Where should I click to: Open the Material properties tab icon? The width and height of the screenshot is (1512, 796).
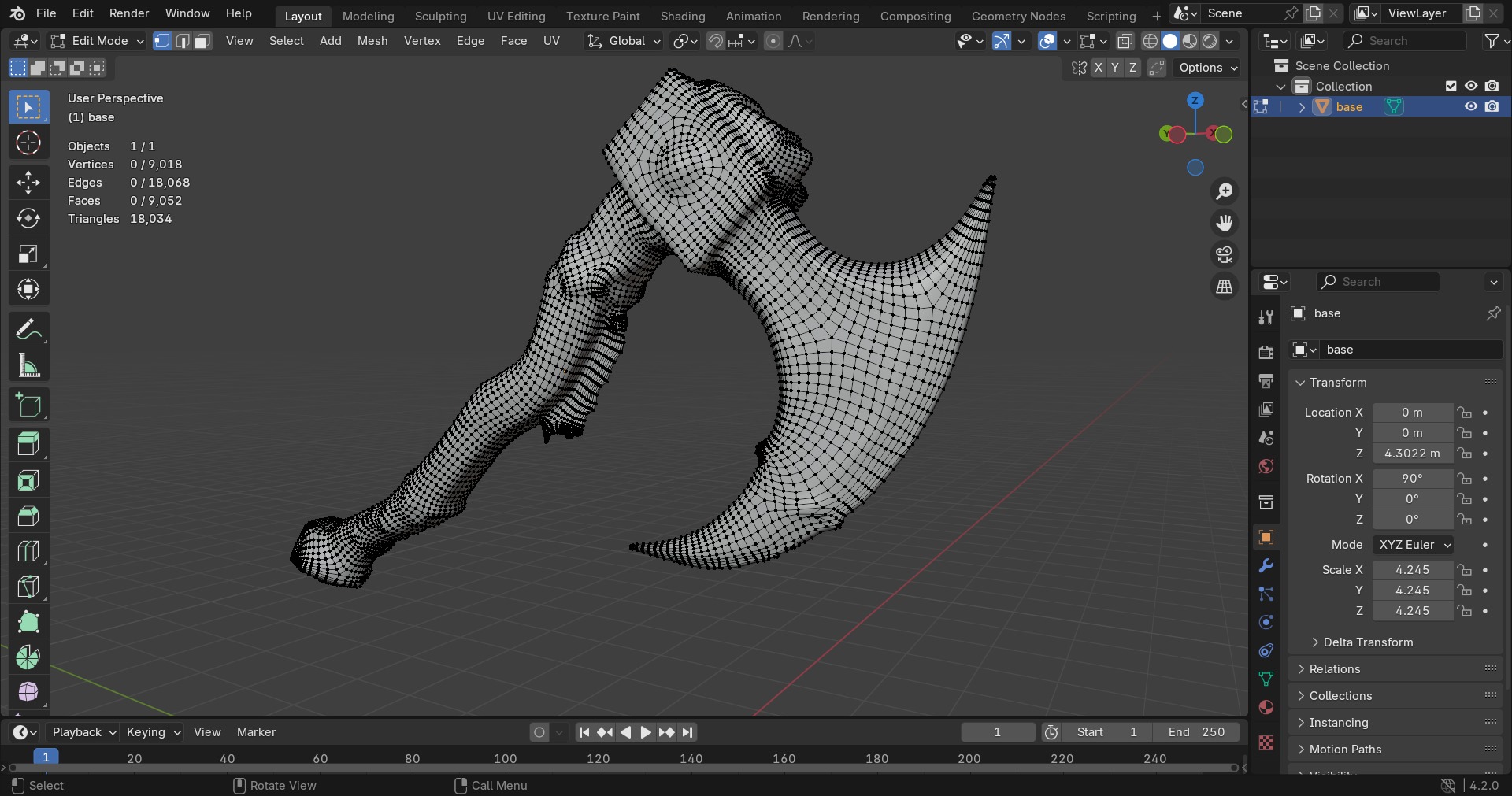1266,707
